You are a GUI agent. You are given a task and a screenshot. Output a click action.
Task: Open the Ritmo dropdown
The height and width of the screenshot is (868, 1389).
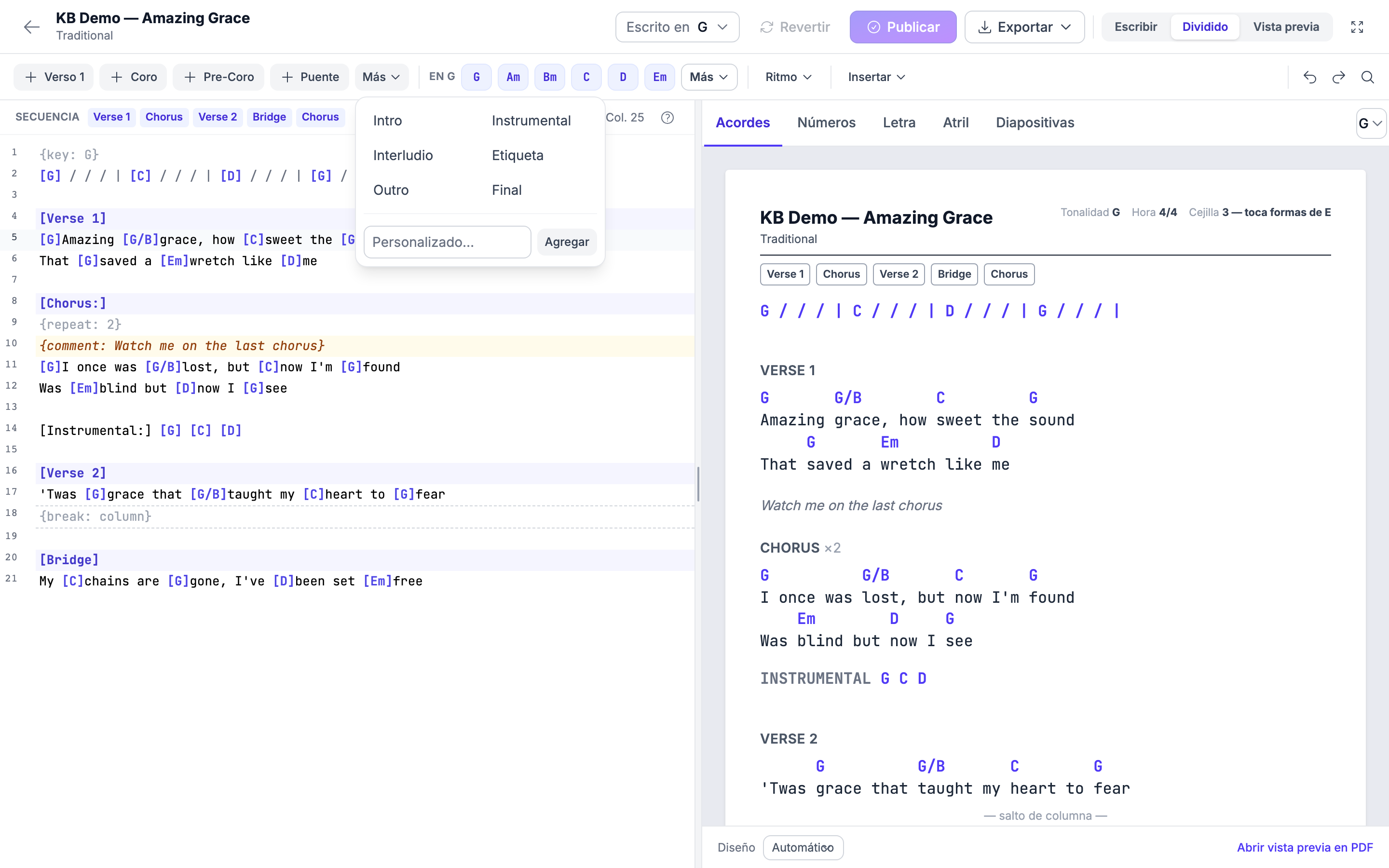click(x=788, y=77)
